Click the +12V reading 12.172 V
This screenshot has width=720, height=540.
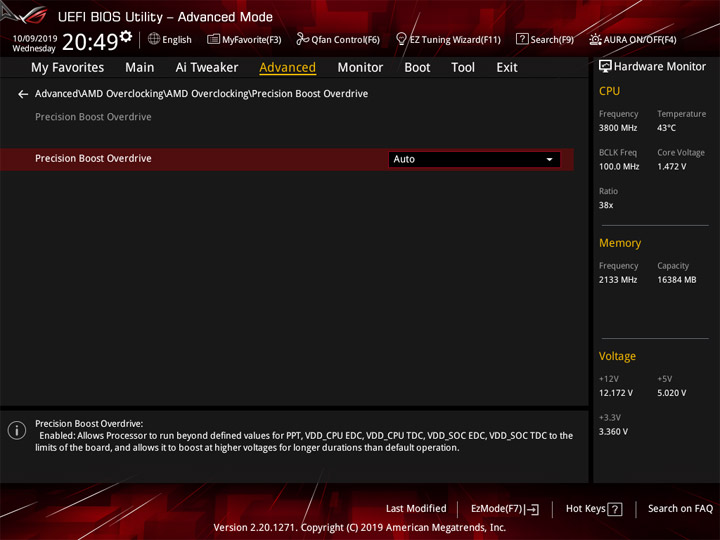click(616, 393)
